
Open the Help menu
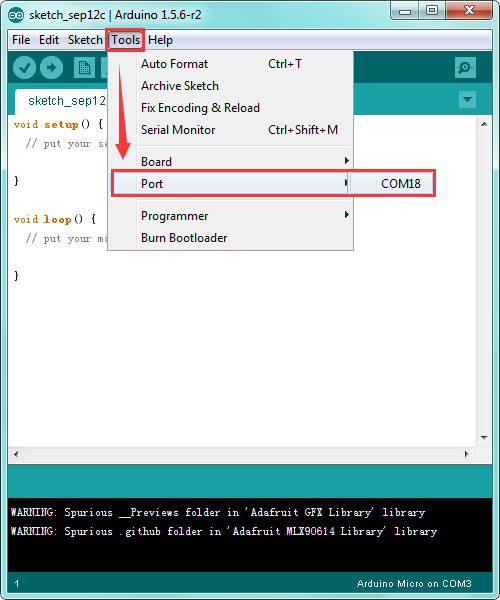160,40
